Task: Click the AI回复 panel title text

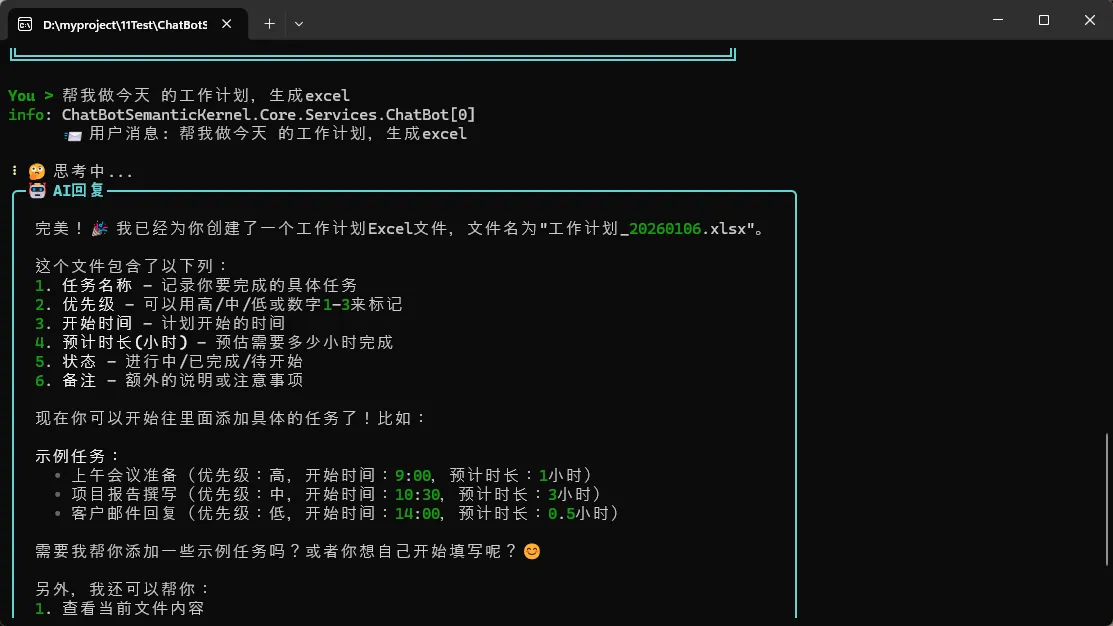Action: (x=78, y=191)
